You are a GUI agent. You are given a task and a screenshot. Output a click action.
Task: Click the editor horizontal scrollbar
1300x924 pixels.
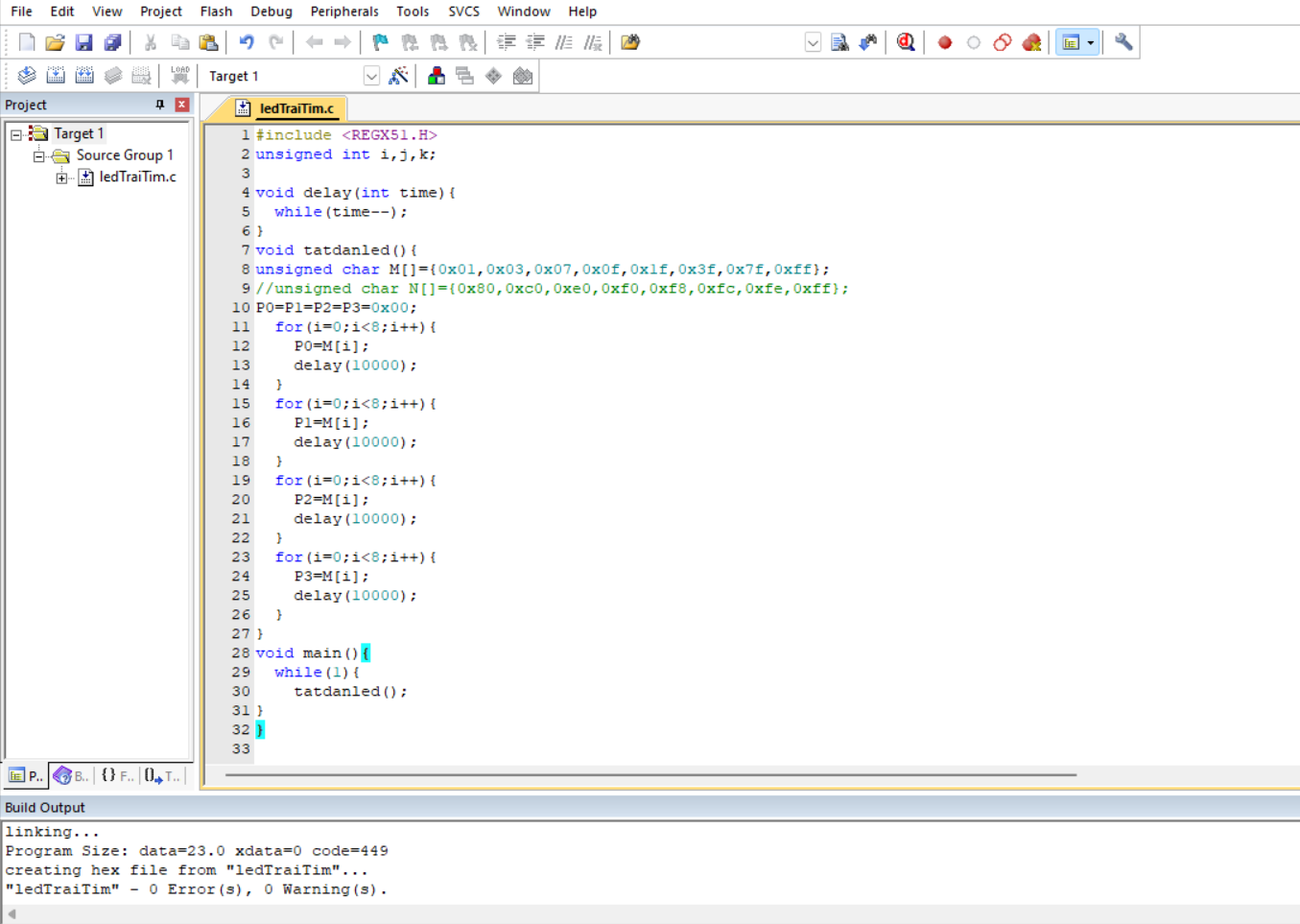[650, 774]
